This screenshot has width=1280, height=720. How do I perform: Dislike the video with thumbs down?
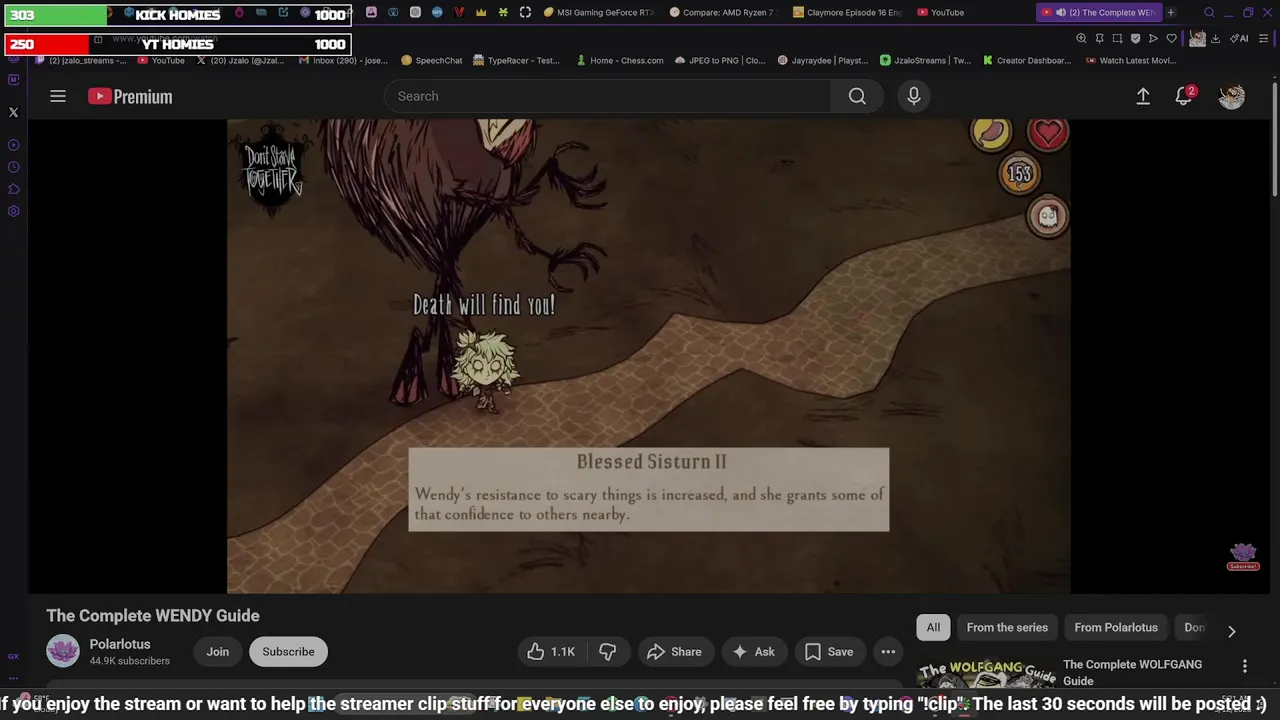point(607,651)
